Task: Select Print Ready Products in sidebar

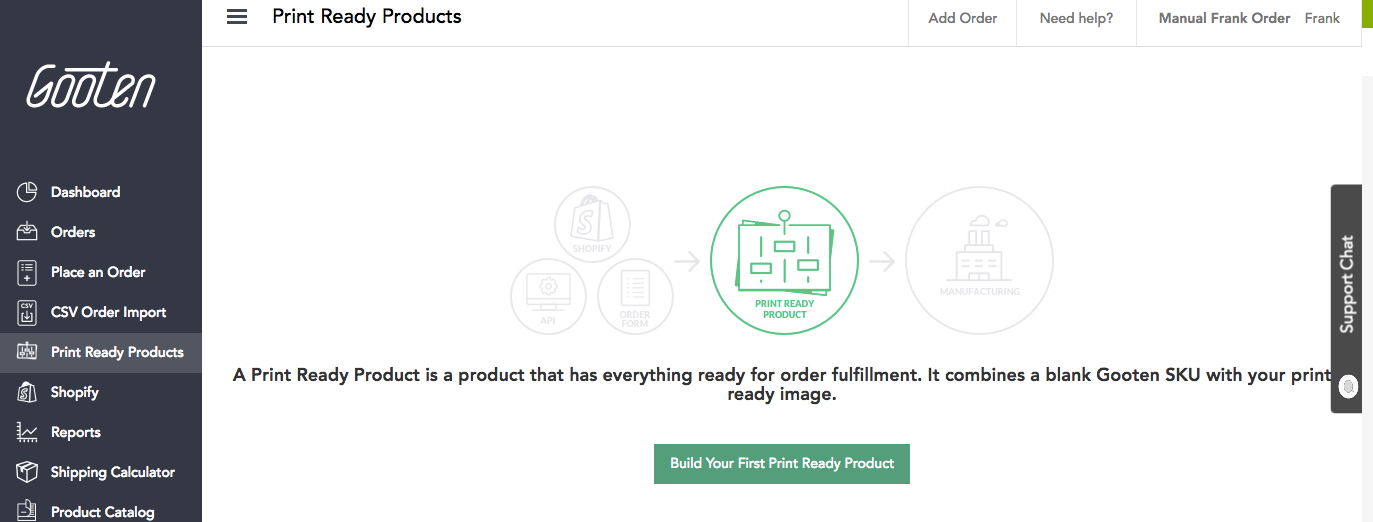Action: [x=117, y=352]
